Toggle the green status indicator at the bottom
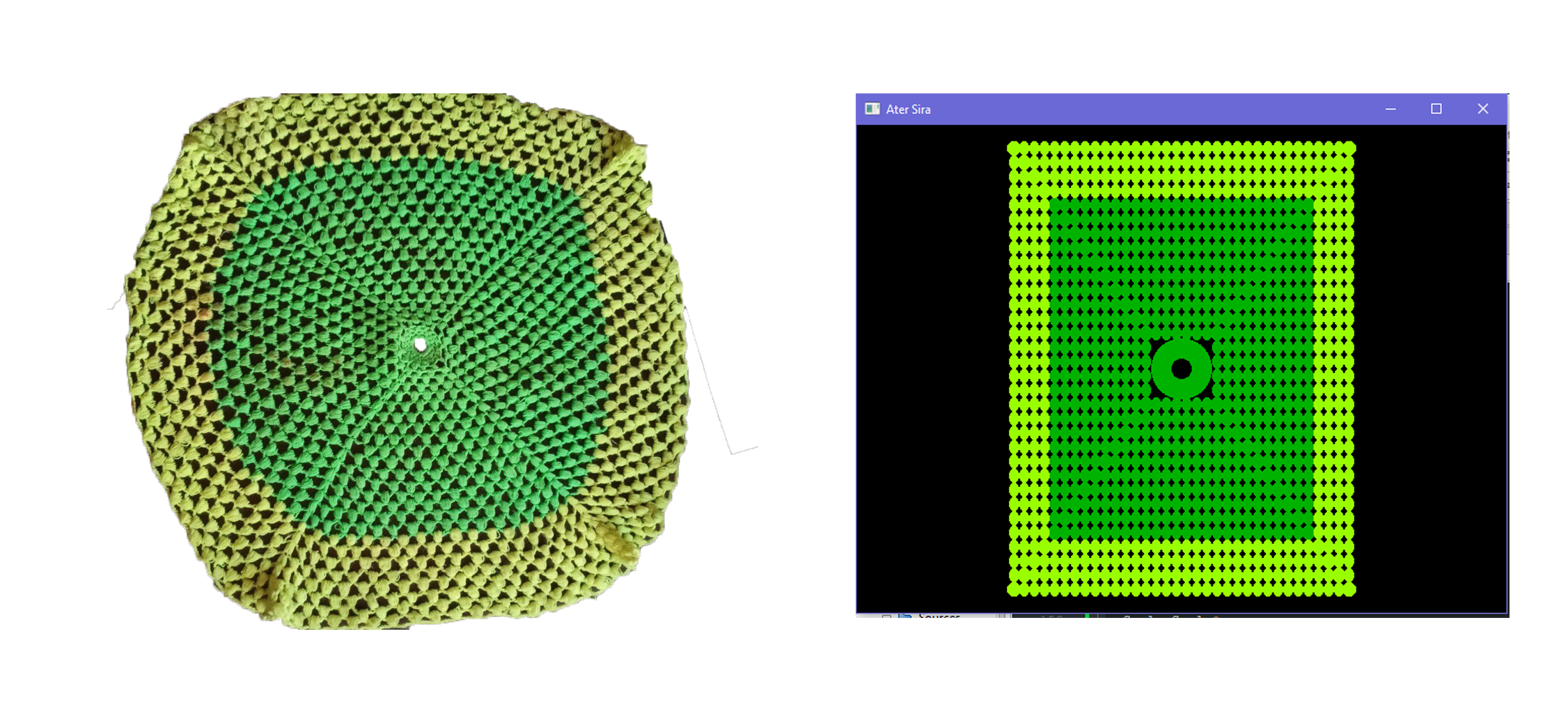Image resolution: width=1568 pixels, height=721 pixels. pos(1088,617)
